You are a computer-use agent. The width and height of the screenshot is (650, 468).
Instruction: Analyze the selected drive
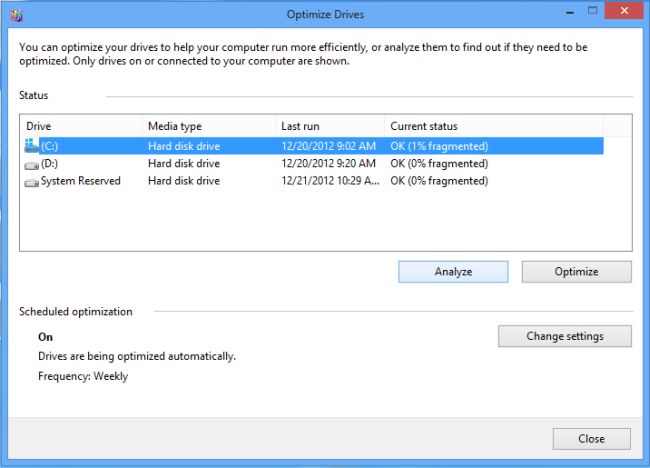(x=453, y=272)
